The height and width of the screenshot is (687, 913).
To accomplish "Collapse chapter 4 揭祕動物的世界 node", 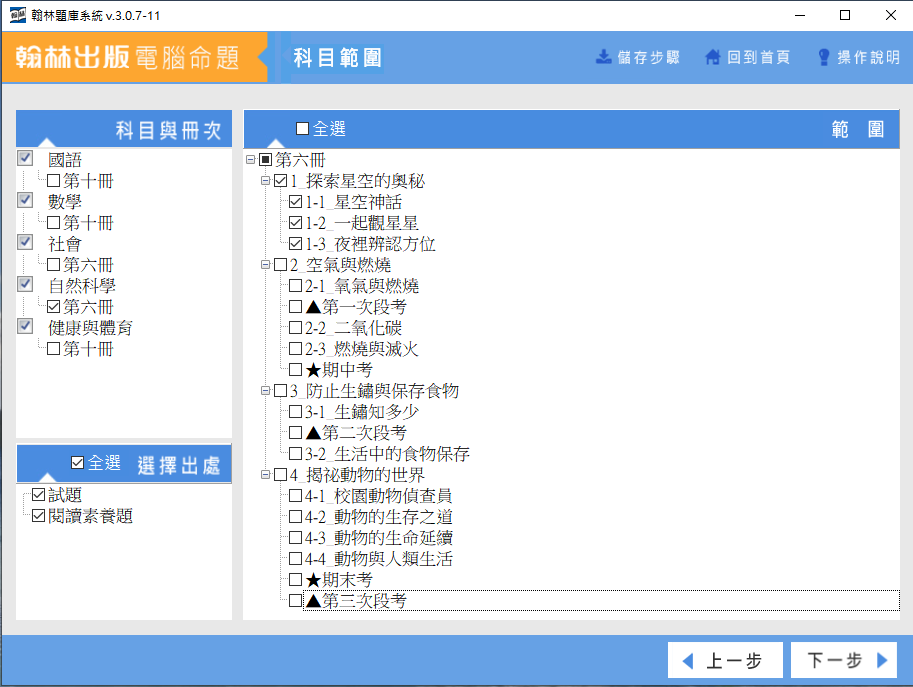I will pyautogui.click(x=265, y=475).
